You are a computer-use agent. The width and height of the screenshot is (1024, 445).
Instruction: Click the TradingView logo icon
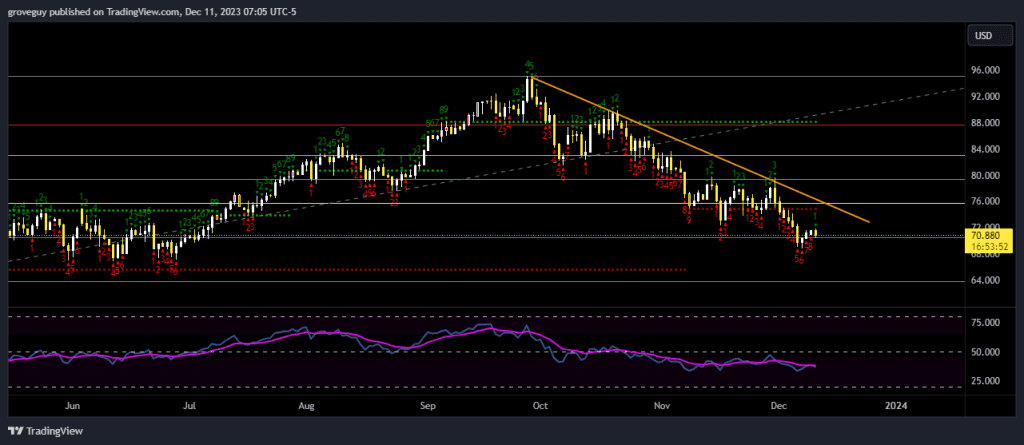(17, 431)
